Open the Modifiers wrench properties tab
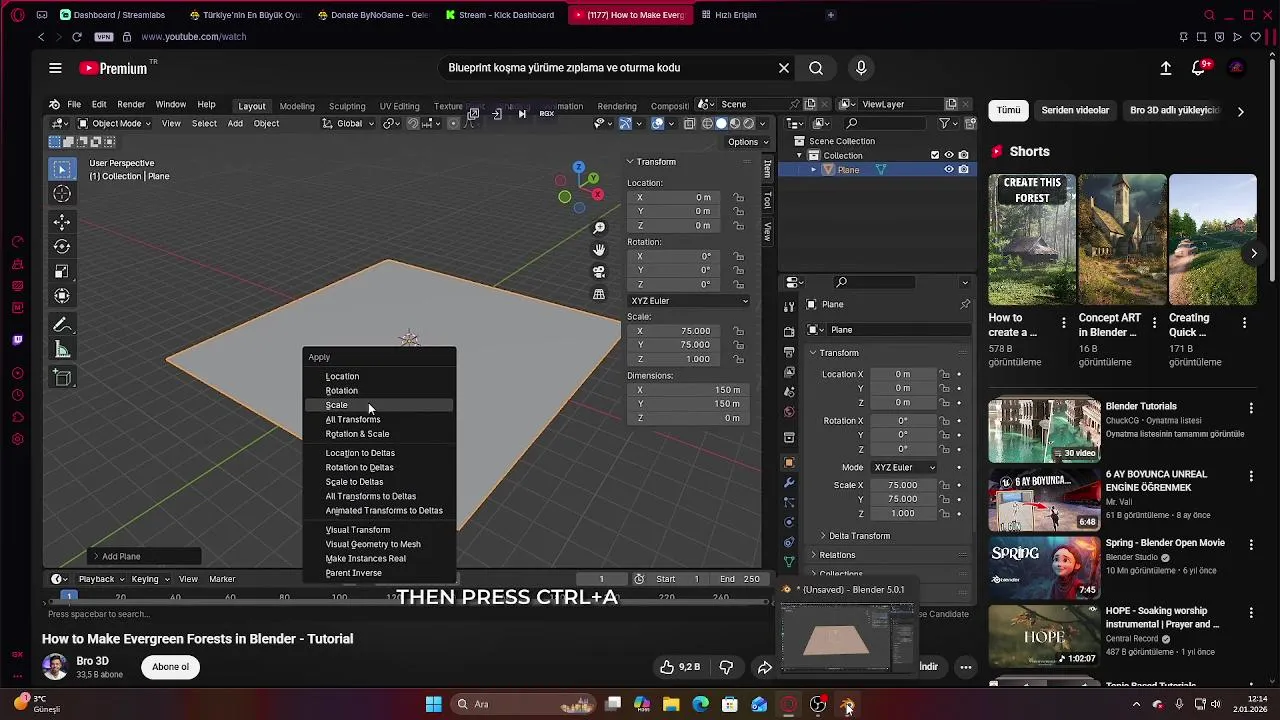Image resolution: width=1280 pixels, height=720 pixels. coord(789,483)
